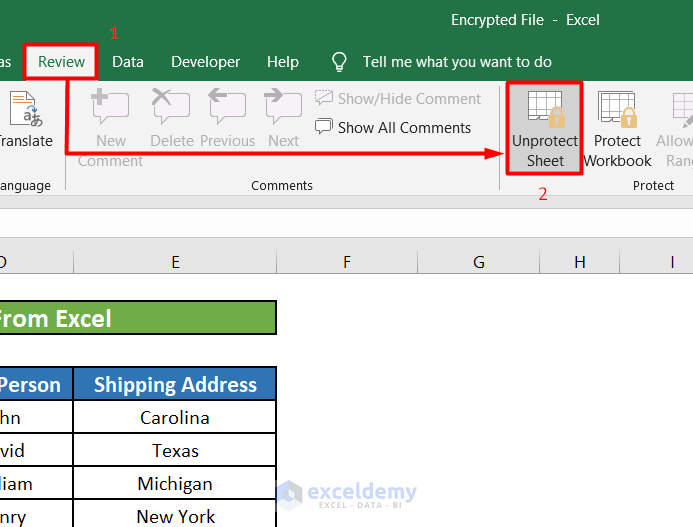Select column G header
Viewport: 693px width, 527px height.
point(479,262)
